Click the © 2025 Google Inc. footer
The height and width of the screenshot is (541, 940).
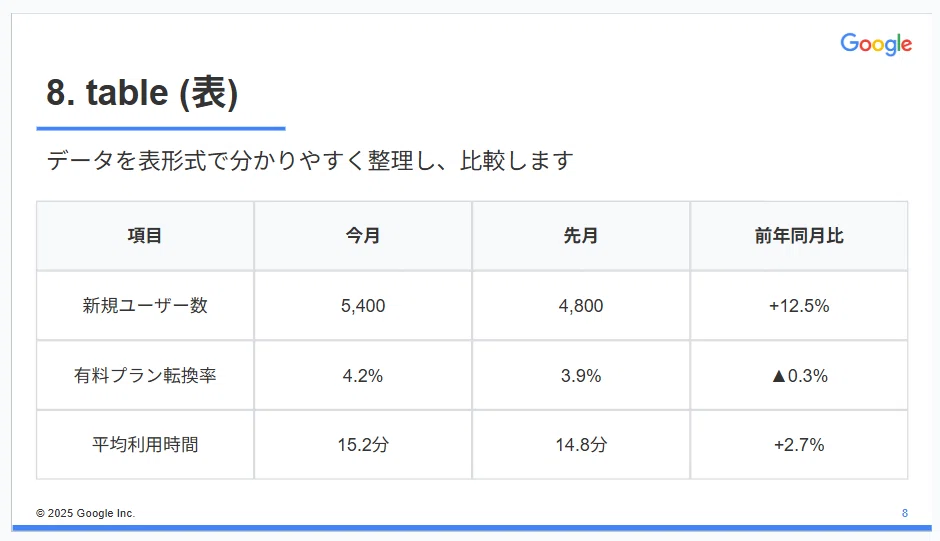[85, 513]
